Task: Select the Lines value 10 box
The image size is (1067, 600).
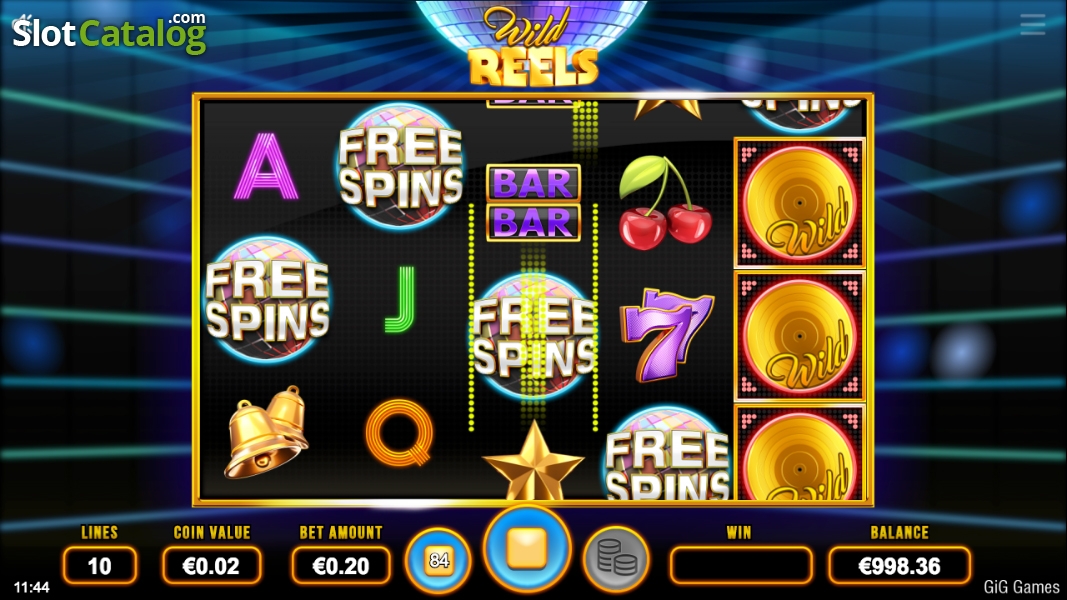Action: 99,565
